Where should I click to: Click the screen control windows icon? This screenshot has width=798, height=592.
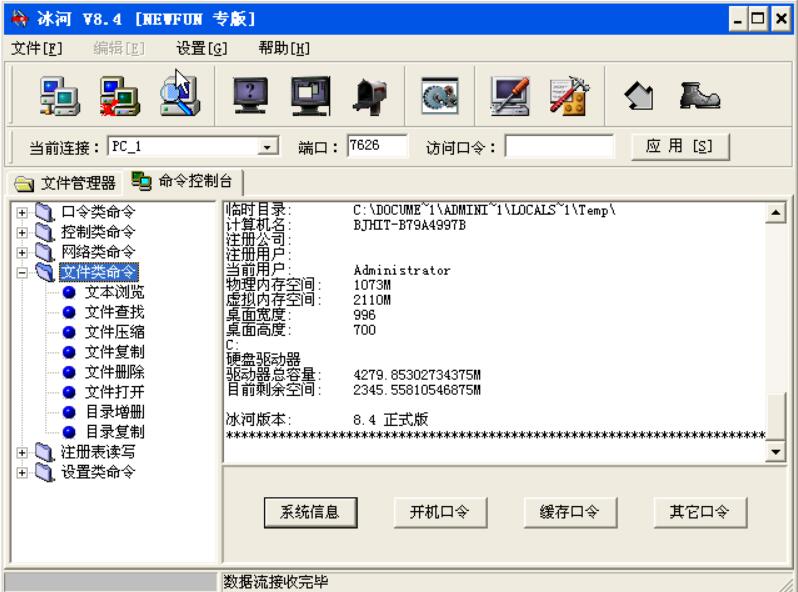[310, 96]
